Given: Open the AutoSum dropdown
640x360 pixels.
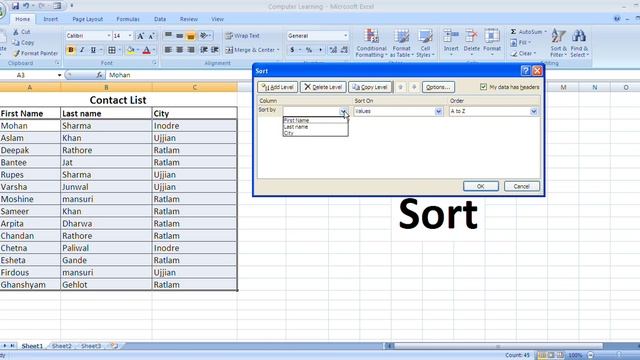Looking at the screenshot, I should (x=545, y=32).
